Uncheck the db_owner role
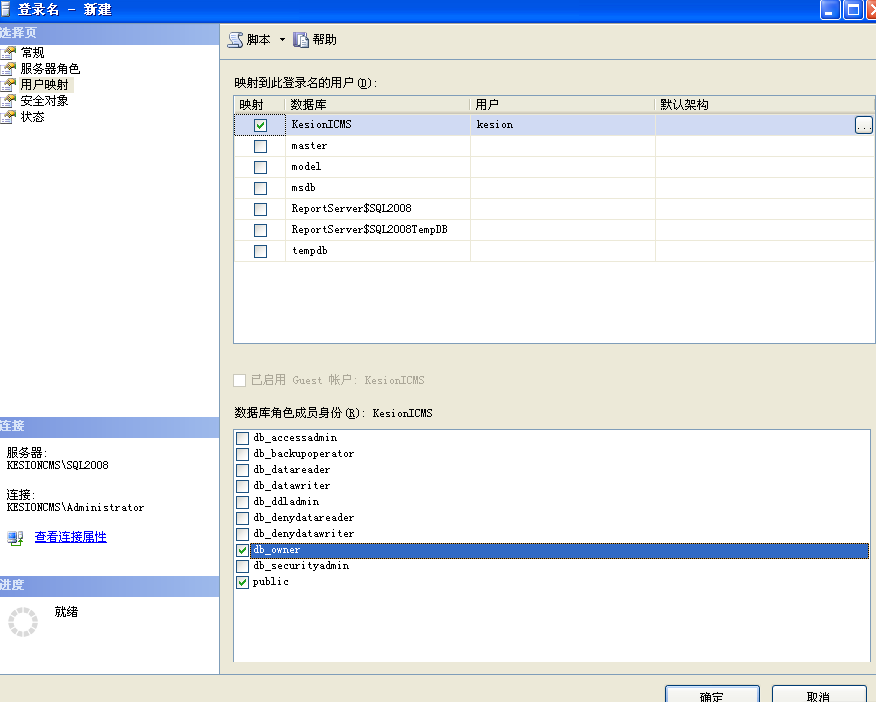876x702 pixels. tap(241, 549)
